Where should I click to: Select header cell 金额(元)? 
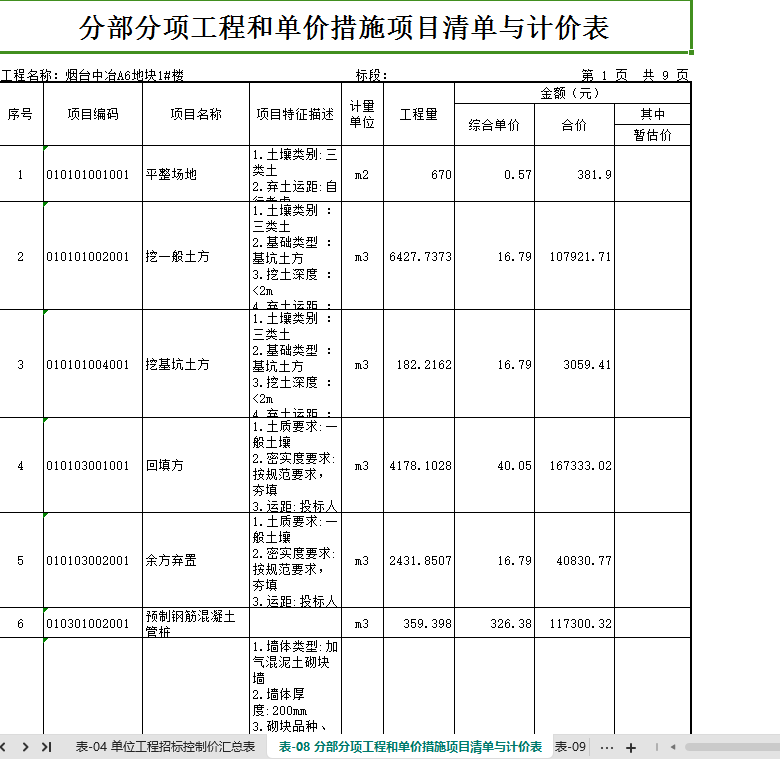point(572,93)
